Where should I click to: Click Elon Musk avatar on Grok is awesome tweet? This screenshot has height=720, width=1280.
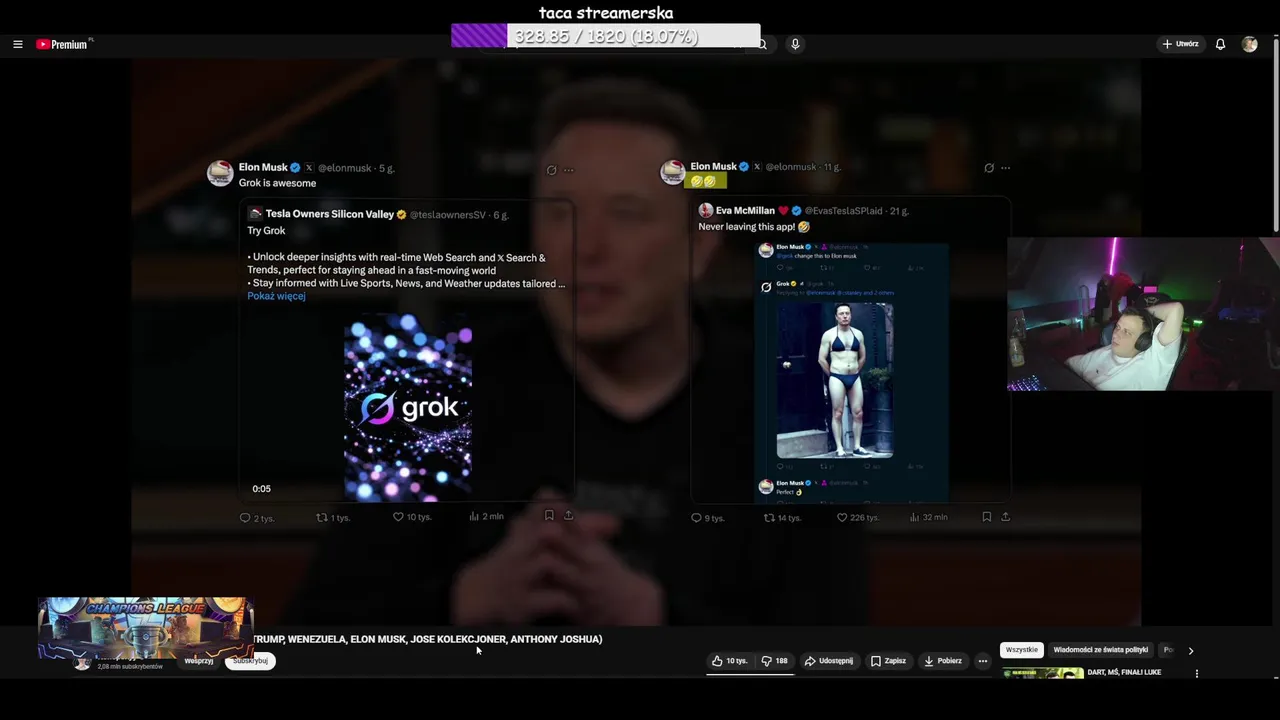point(220,173)
